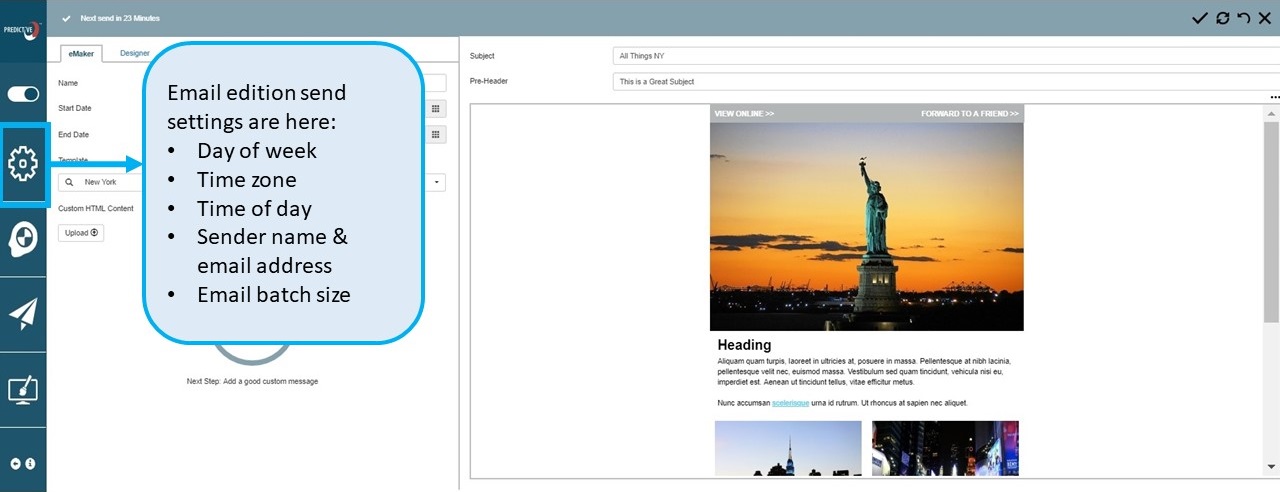Switch to the Designer tab
1280x492 pixels.
(134, 54)
